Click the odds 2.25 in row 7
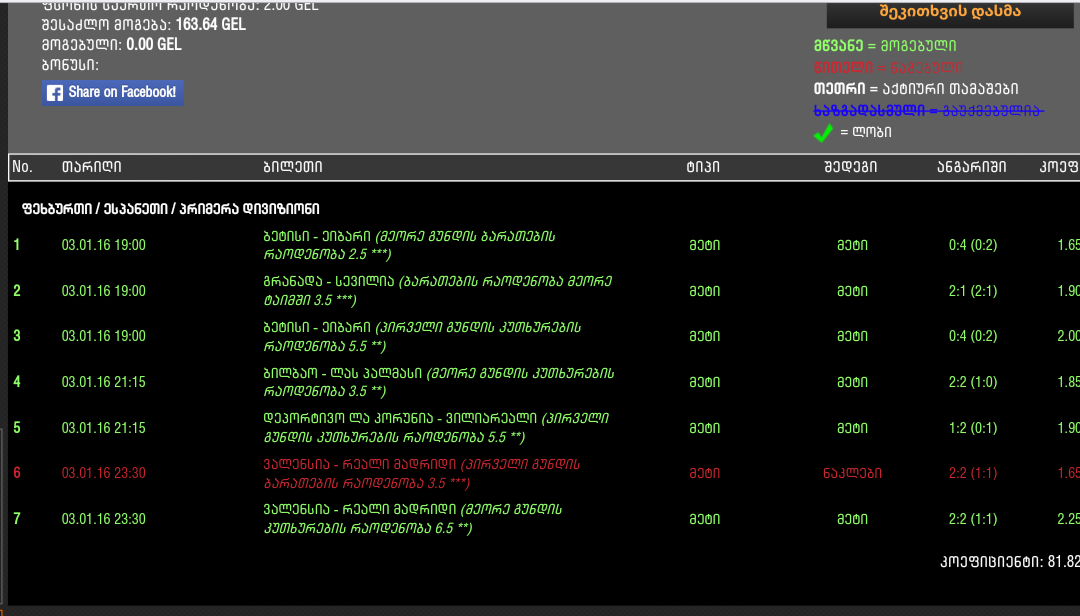1080x616 pixels. point(1068,519)
